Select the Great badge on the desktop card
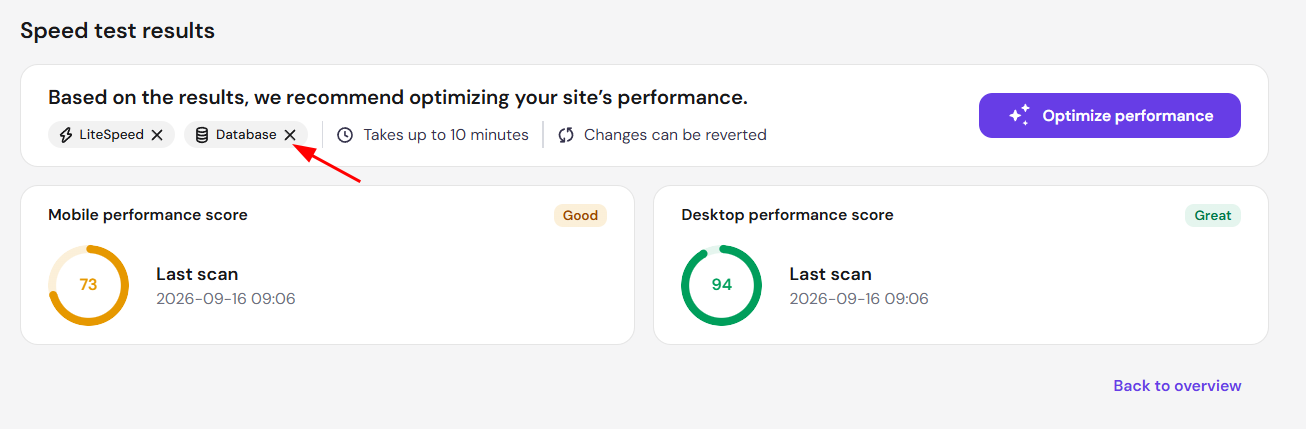 1213,215
